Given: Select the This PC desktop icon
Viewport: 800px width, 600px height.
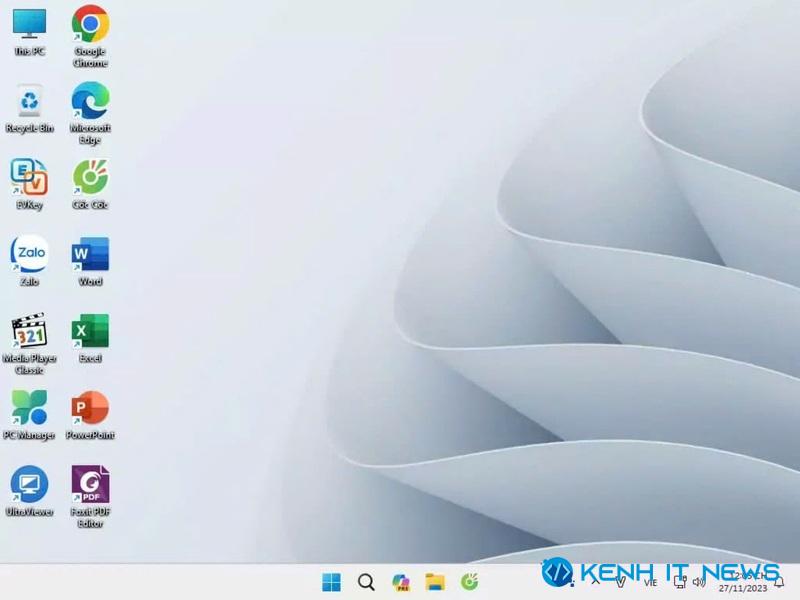Looking at the screenshot, I should tap(30, 31).
